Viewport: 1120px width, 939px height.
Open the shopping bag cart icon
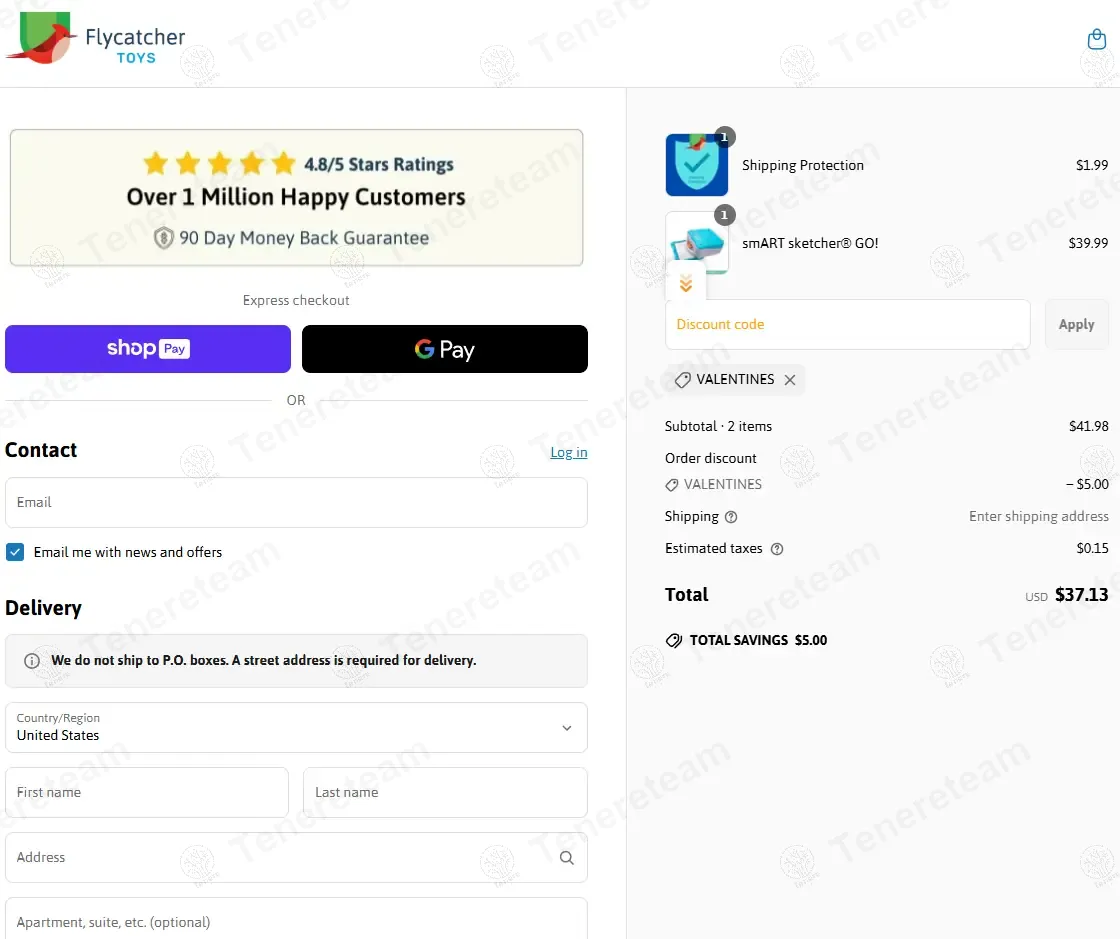tap(1096, 39)
